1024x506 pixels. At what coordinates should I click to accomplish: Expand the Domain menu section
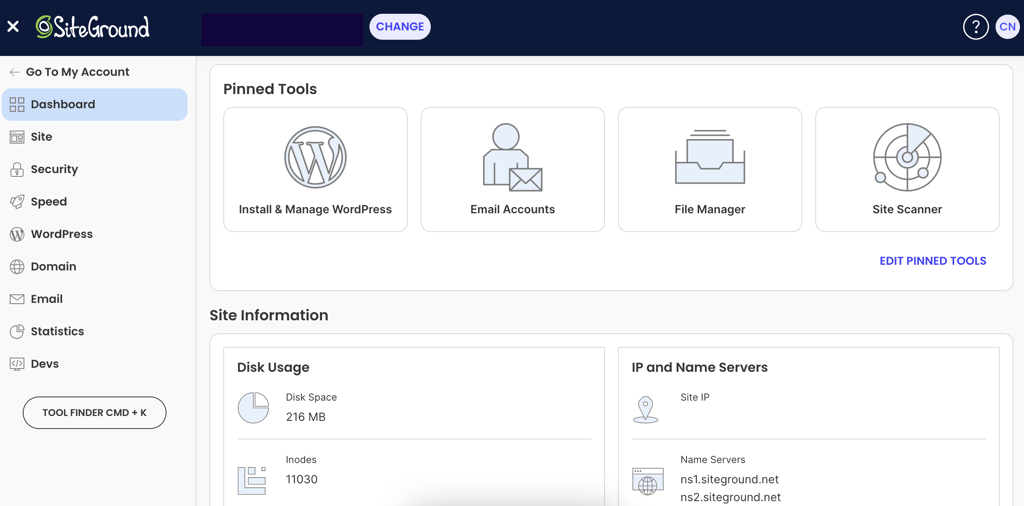[95, 266]
